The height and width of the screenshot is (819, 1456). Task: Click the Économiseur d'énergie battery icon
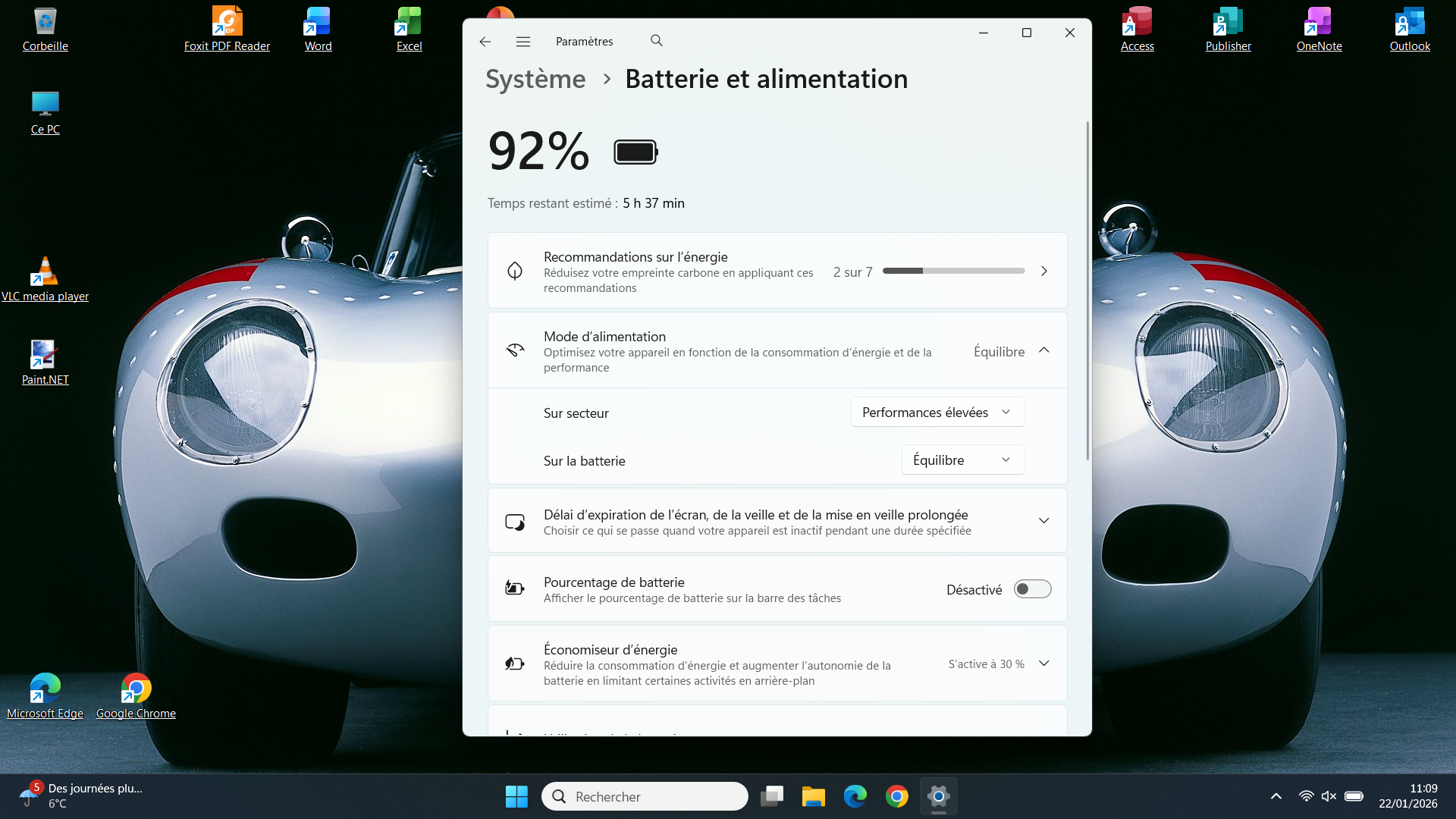coord(515,664)
